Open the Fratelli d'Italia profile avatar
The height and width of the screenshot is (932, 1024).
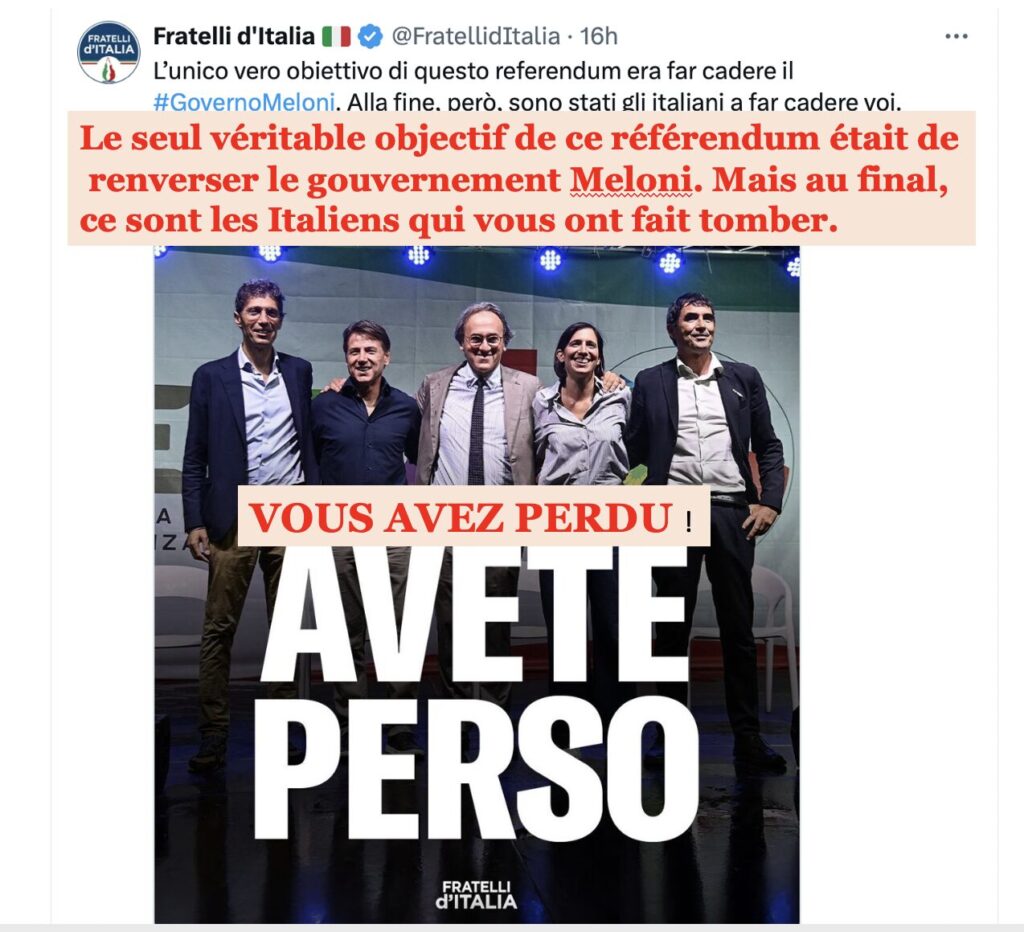pos(108,52)
